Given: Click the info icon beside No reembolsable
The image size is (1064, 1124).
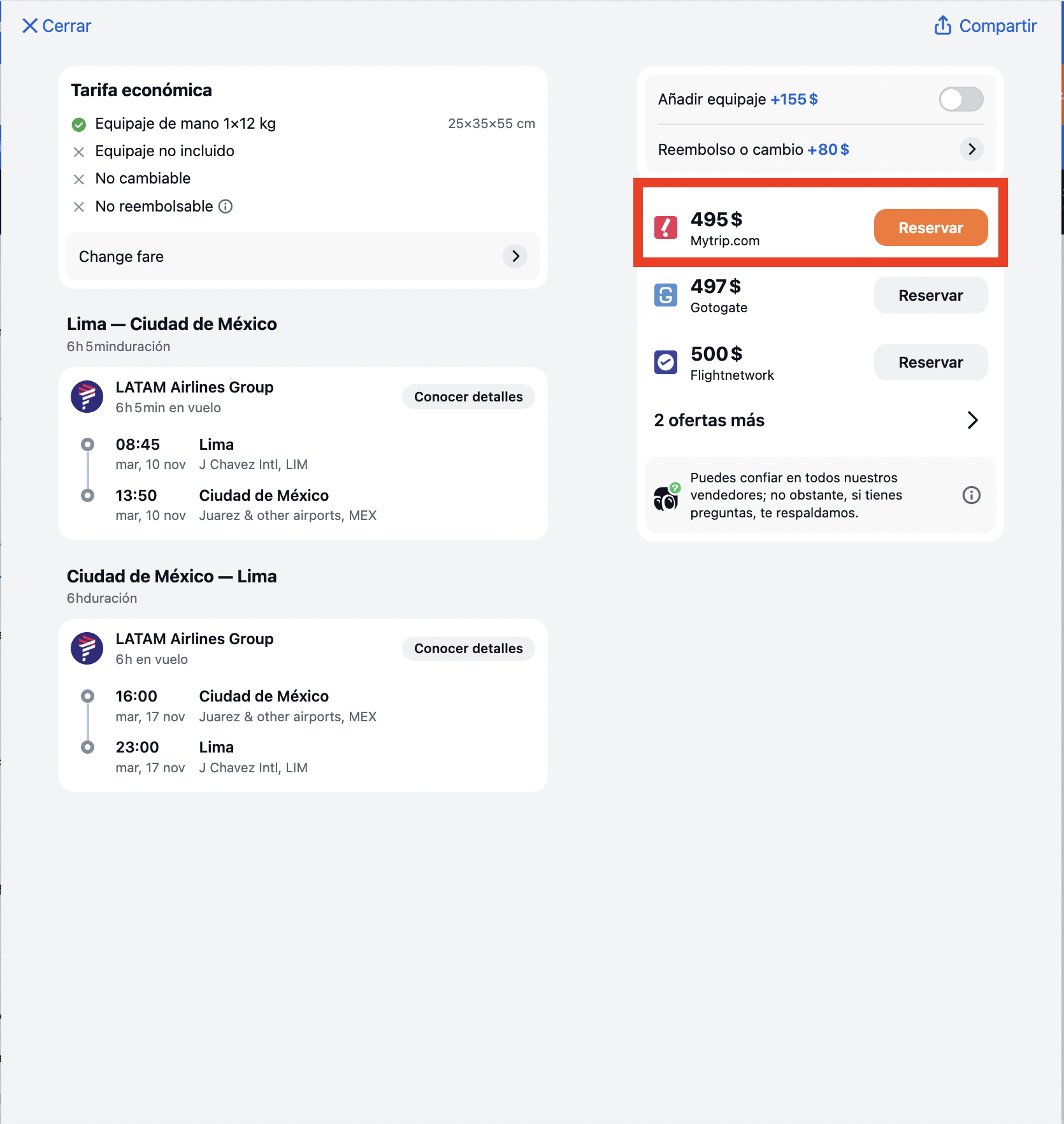Looking at the screenshot, I should (226, 206).
